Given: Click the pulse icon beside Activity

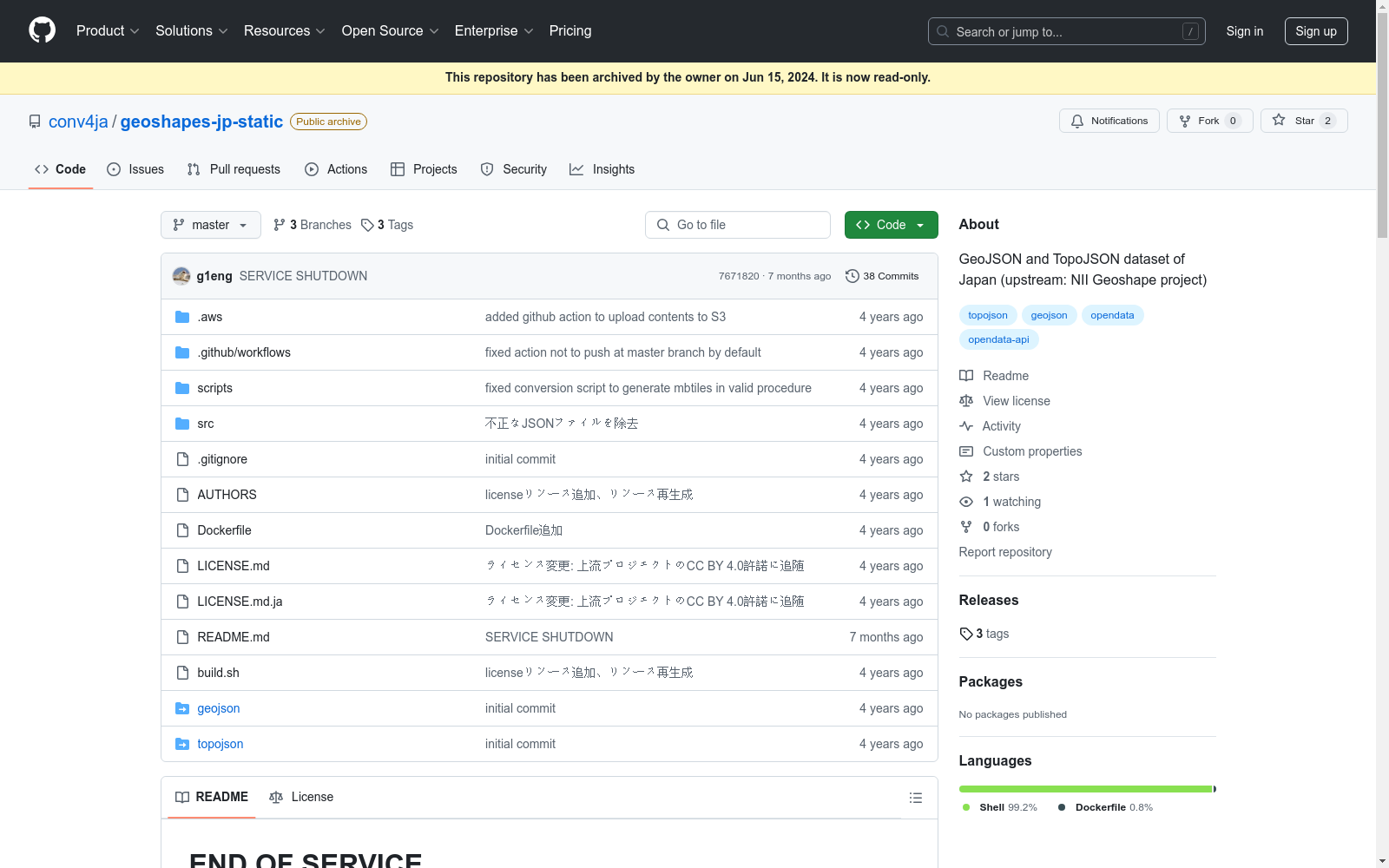Looking at the screenshot, I should [966, 426].
